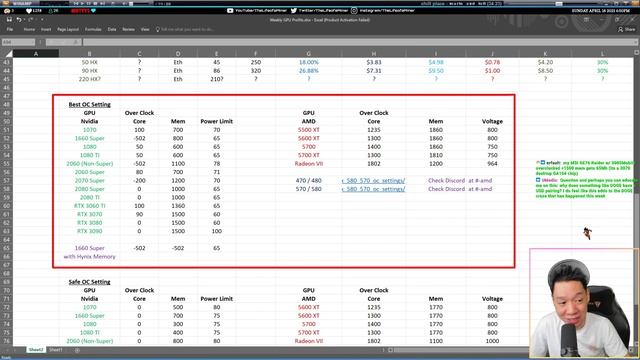Click the heart follower count icon
The width and height of the screenshot is (640, 360).
tap(29, 11)
